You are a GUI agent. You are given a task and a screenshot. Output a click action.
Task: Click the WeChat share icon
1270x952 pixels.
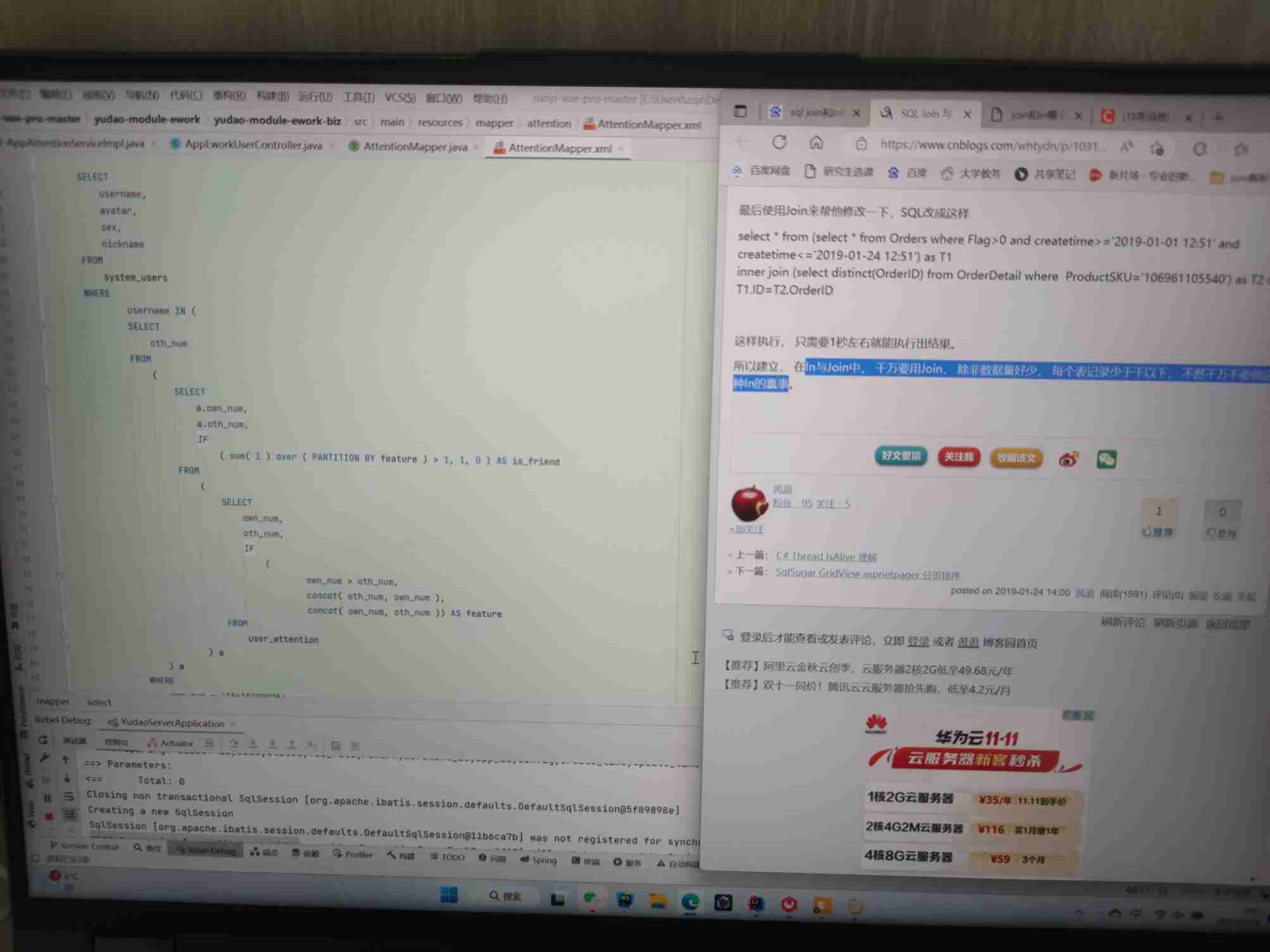[1106, 460]
